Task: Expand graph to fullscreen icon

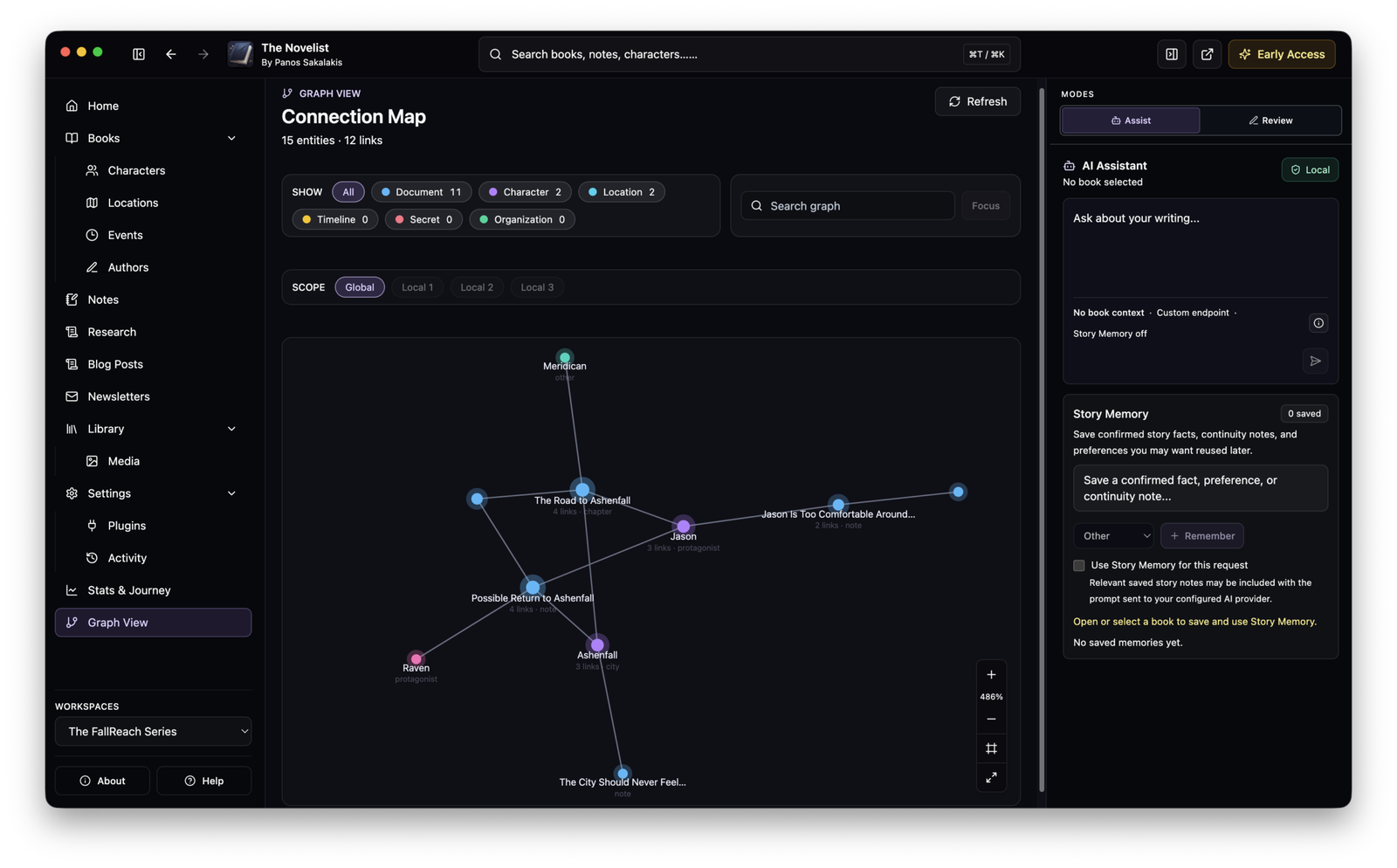Action: 991,777
